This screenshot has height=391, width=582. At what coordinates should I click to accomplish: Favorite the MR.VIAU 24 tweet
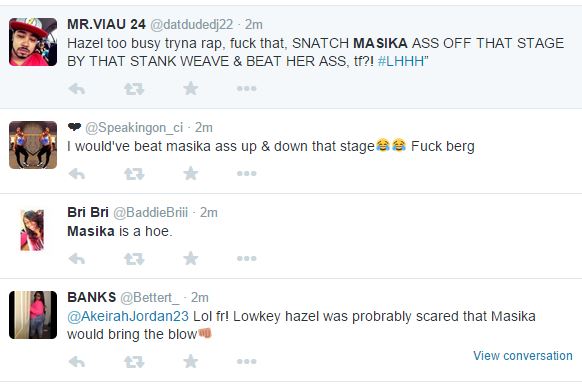(191, 88)
